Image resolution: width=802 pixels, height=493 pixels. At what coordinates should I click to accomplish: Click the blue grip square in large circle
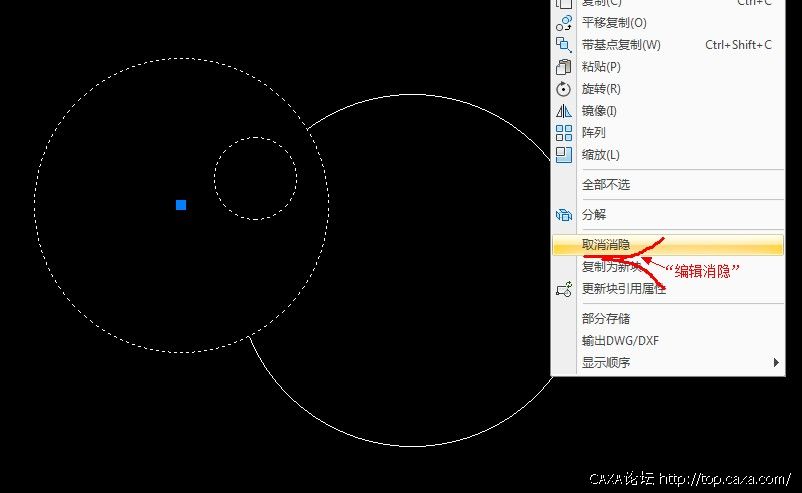pyautogui.click(x=181, y=205)
